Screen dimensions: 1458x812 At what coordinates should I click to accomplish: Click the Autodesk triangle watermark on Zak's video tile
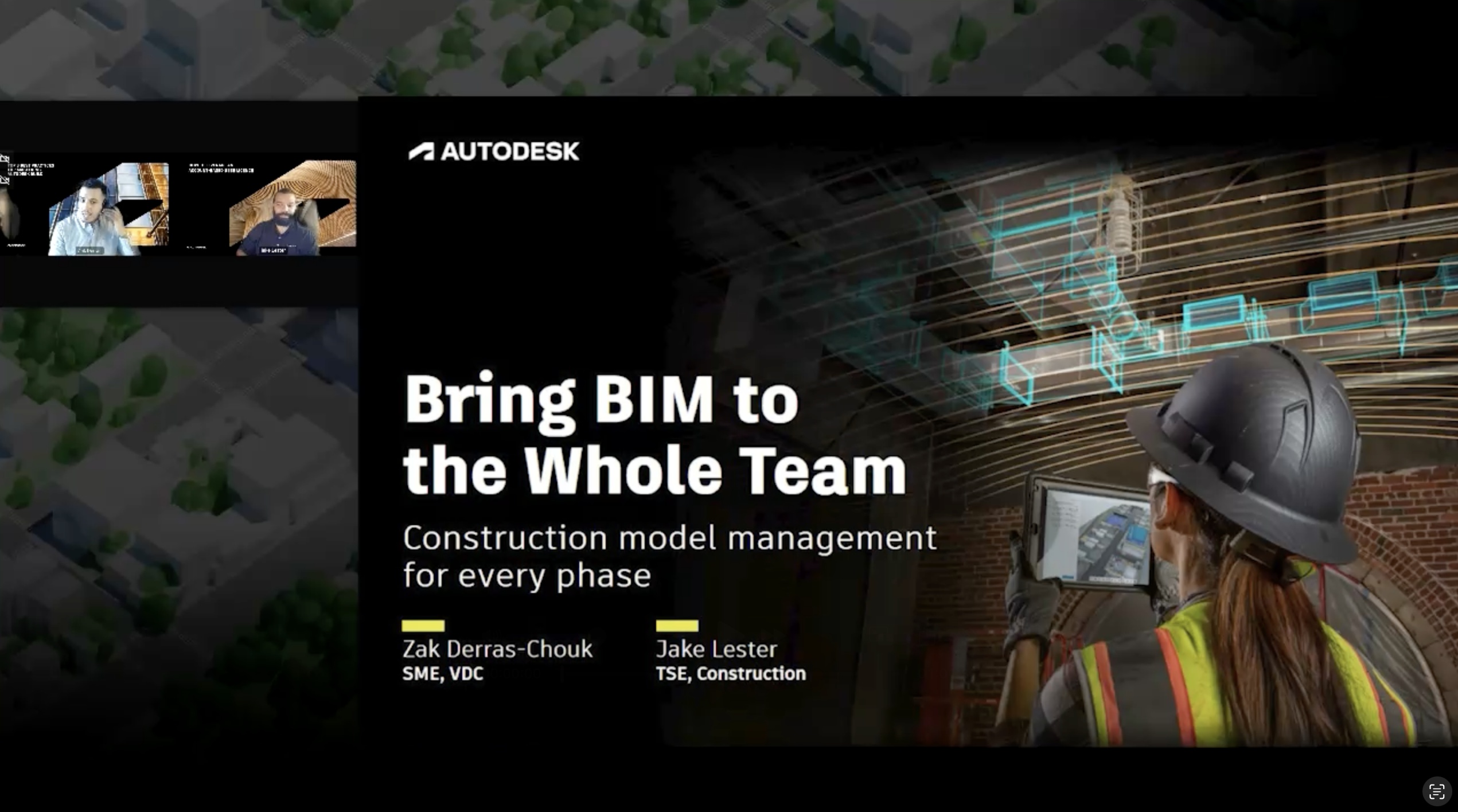point(139,210)
